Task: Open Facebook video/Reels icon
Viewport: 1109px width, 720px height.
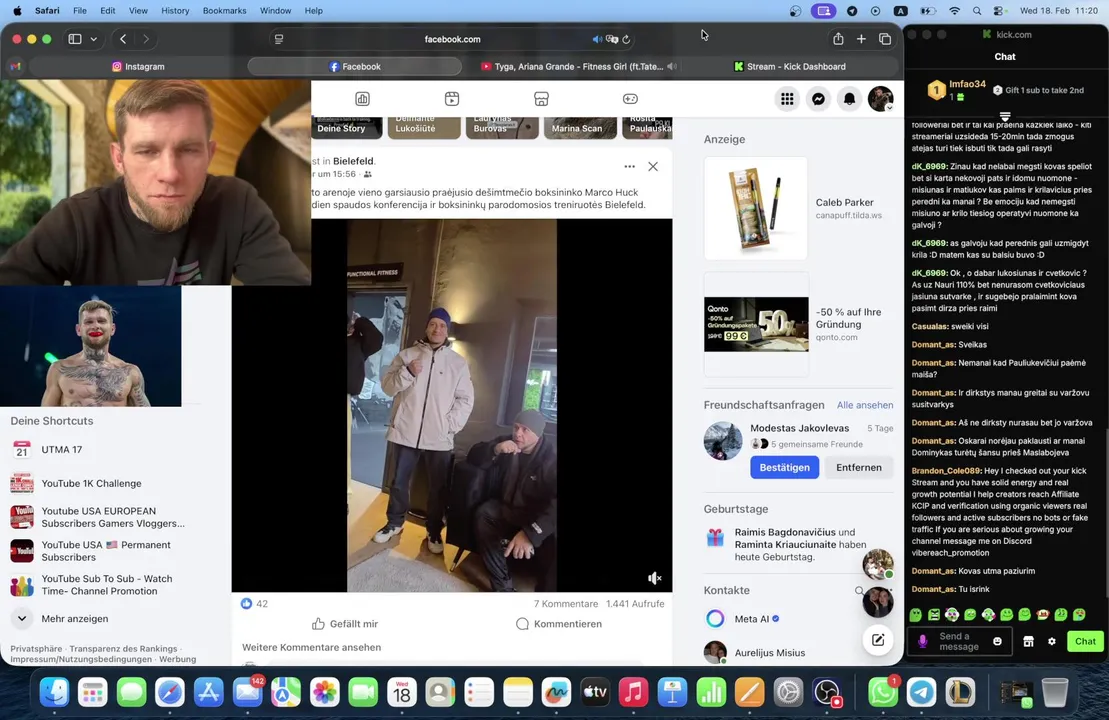Action: 452,99
